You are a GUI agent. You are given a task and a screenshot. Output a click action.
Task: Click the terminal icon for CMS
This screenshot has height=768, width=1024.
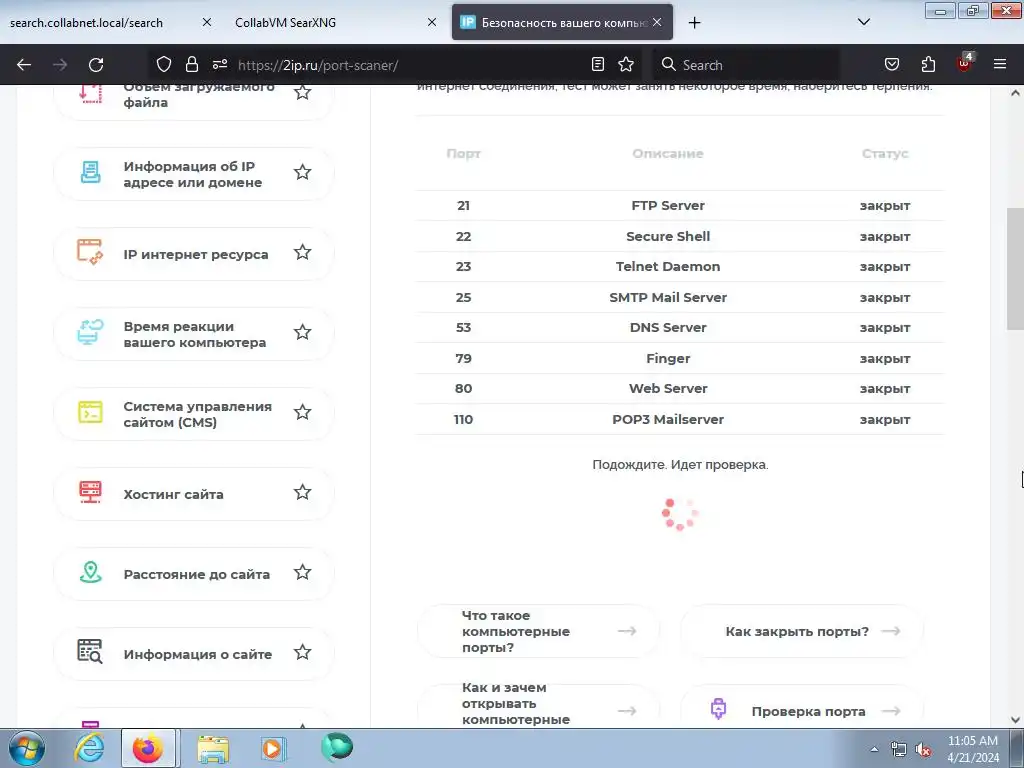pos(90,412)
